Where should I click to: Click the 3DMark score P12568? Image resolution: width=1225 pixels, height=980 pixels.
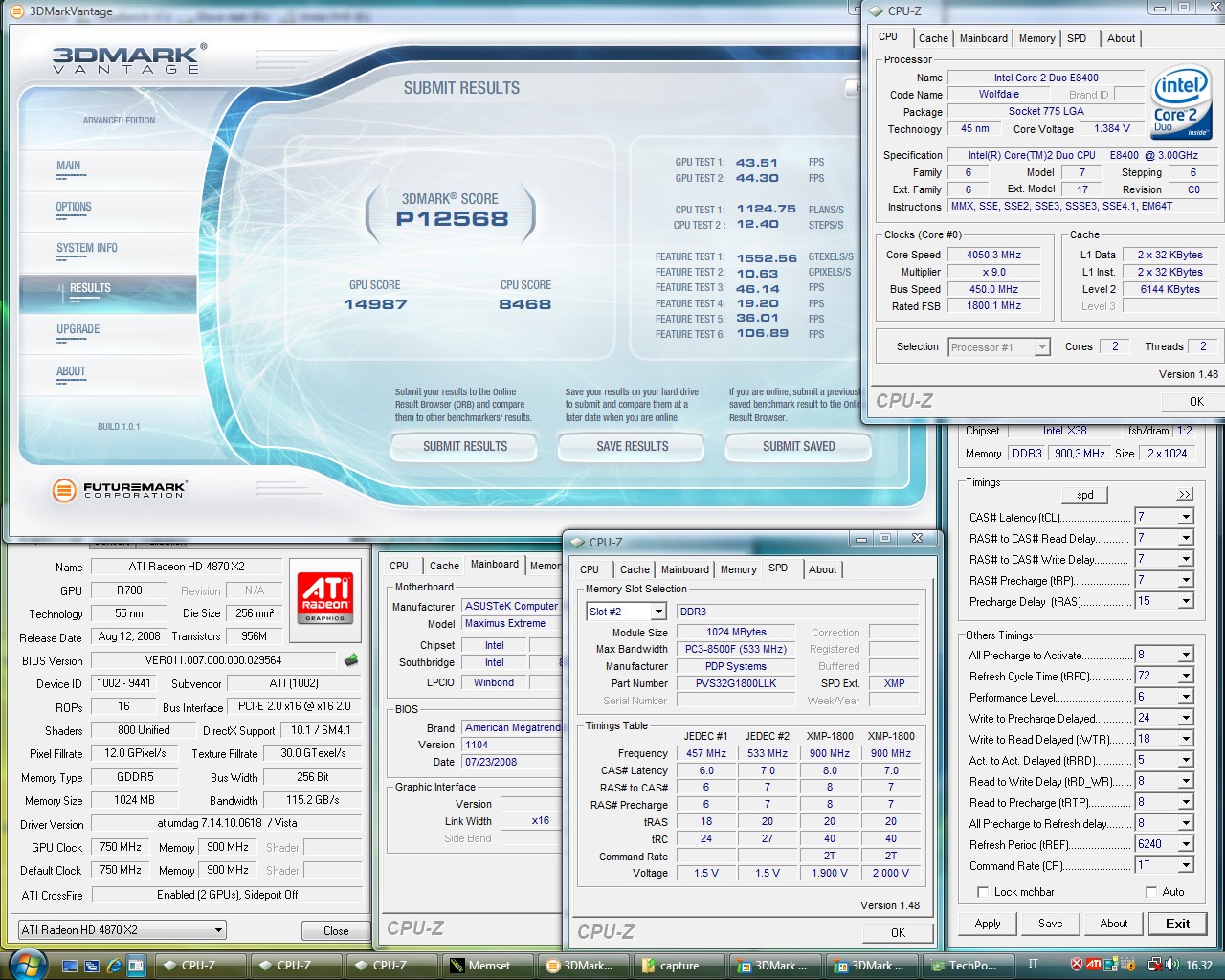pos(452,218)
